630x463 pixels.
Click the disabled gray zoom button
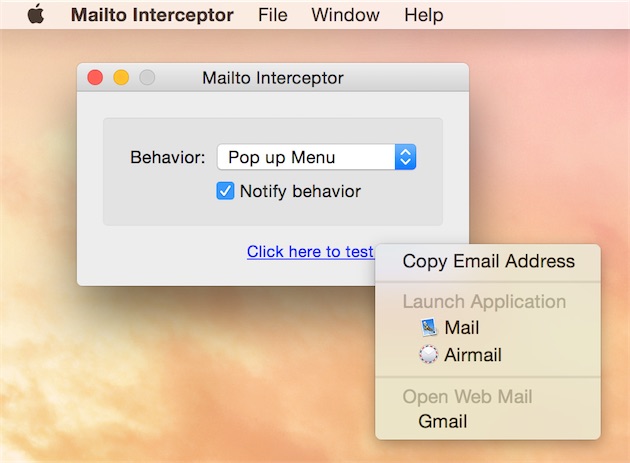(147, 77)
